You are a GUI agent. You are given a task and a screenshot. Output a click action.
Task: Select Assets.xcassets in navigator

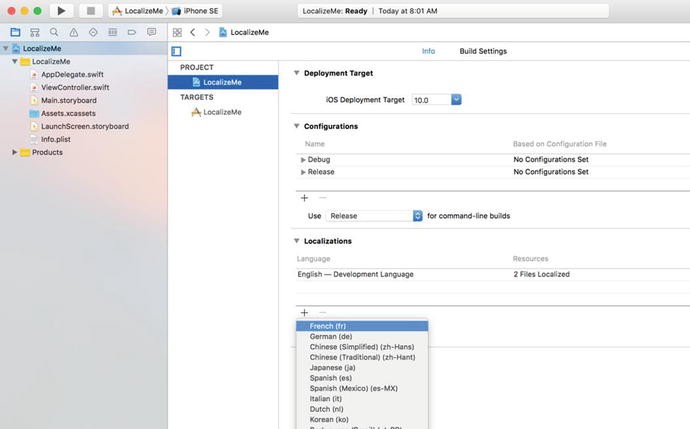point(68,113)
